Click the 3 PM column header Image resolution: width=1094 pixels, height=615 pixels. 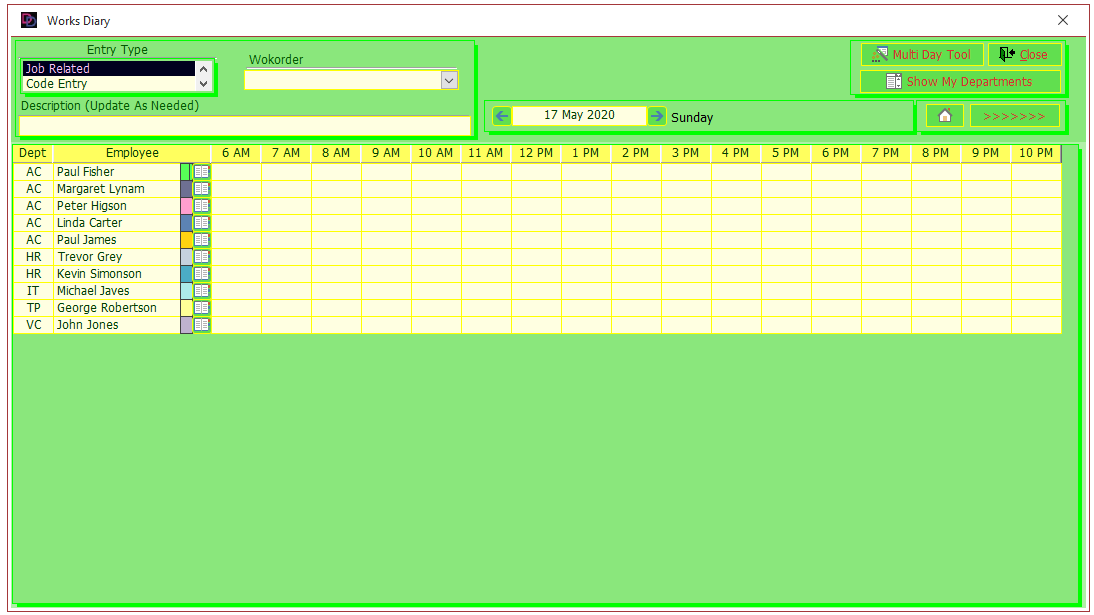tap(686, 153)
